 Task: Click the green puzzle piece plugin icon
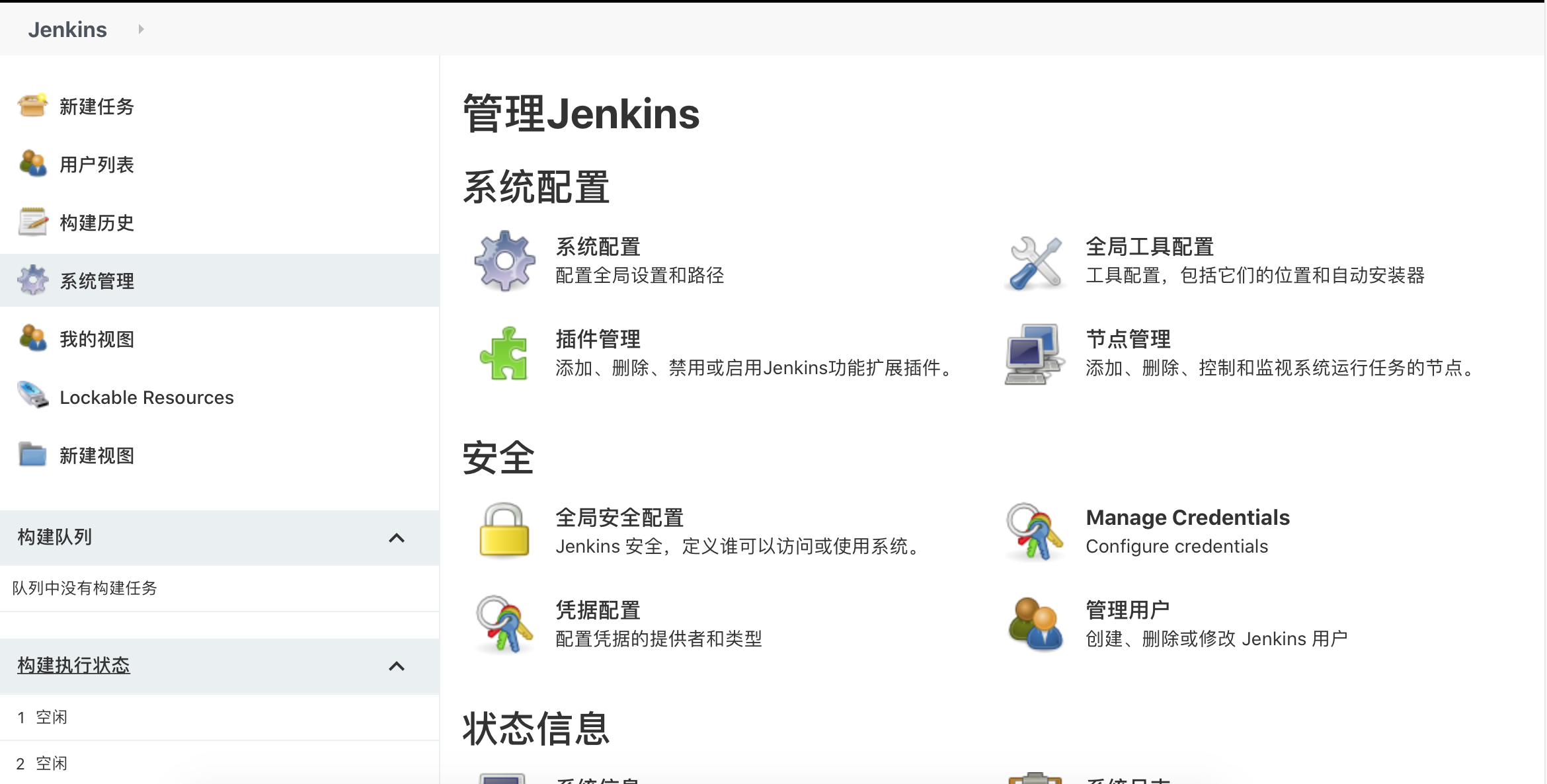(x=504, y=354)
